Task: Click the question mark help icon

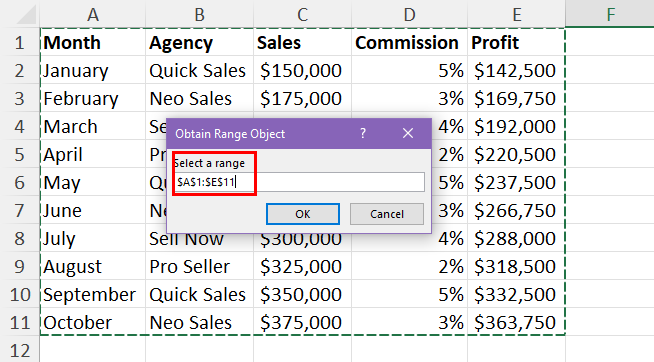Action: click(363, 133)
